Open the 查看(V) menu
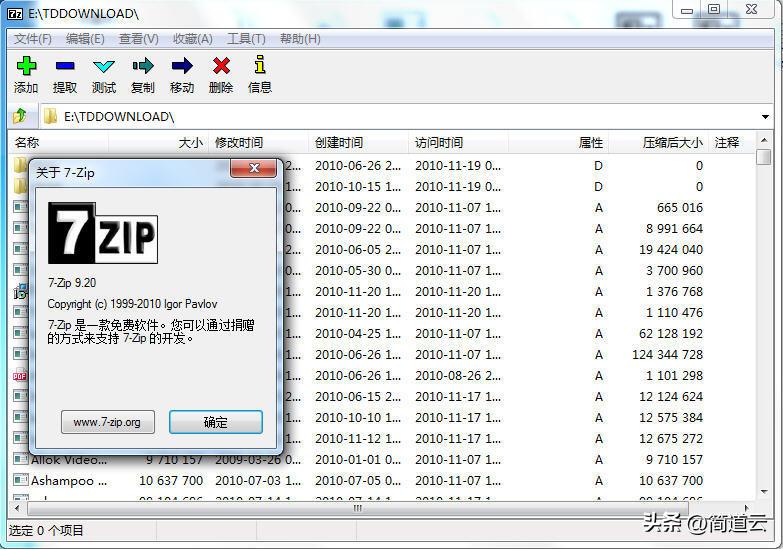 [x=139, y=39]
